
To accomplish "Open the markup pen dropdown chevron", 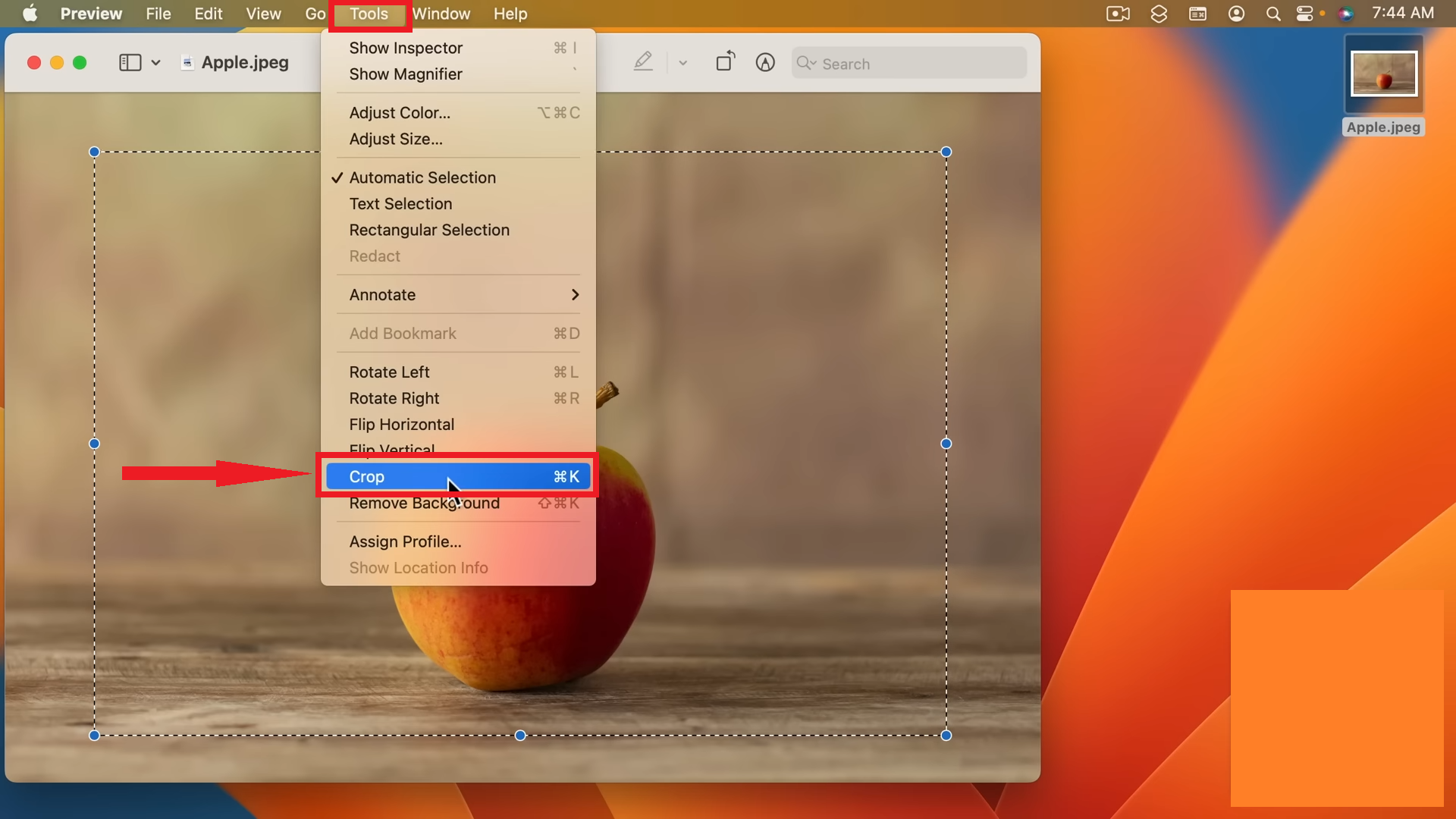I will click(x=682, y=63).
